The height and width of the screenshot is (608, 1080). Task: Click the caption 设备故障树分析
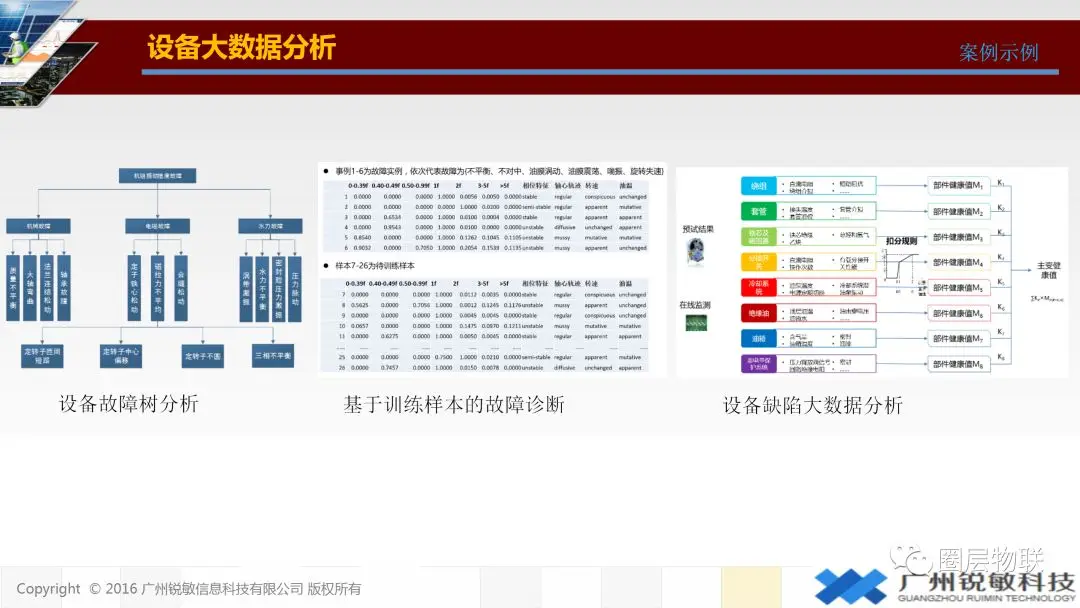pos(129,403)
